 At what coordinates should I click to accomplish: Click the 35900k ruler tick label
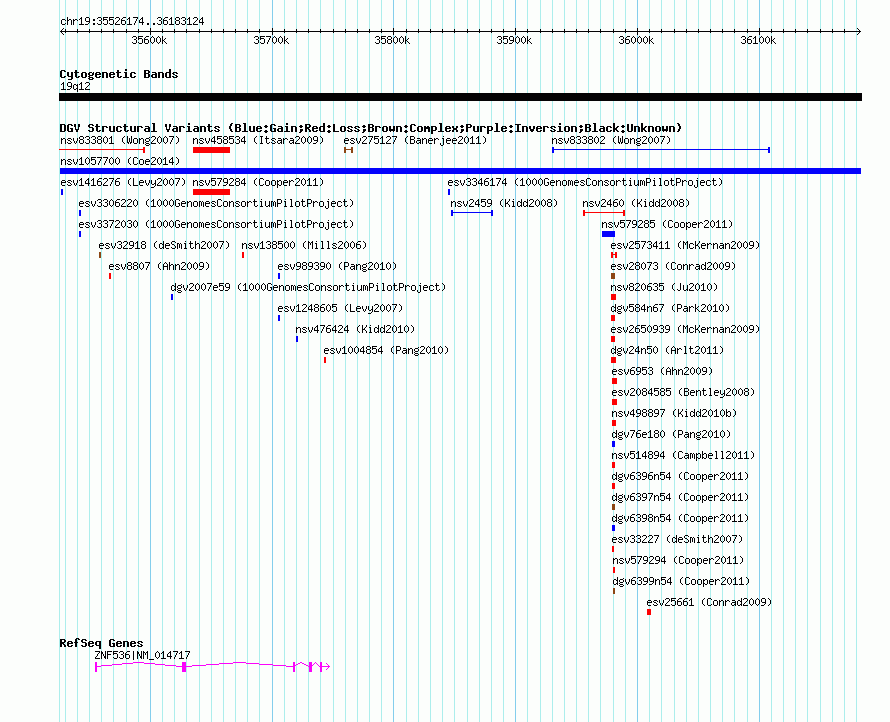pyautogui.click(x=514, y=40)
